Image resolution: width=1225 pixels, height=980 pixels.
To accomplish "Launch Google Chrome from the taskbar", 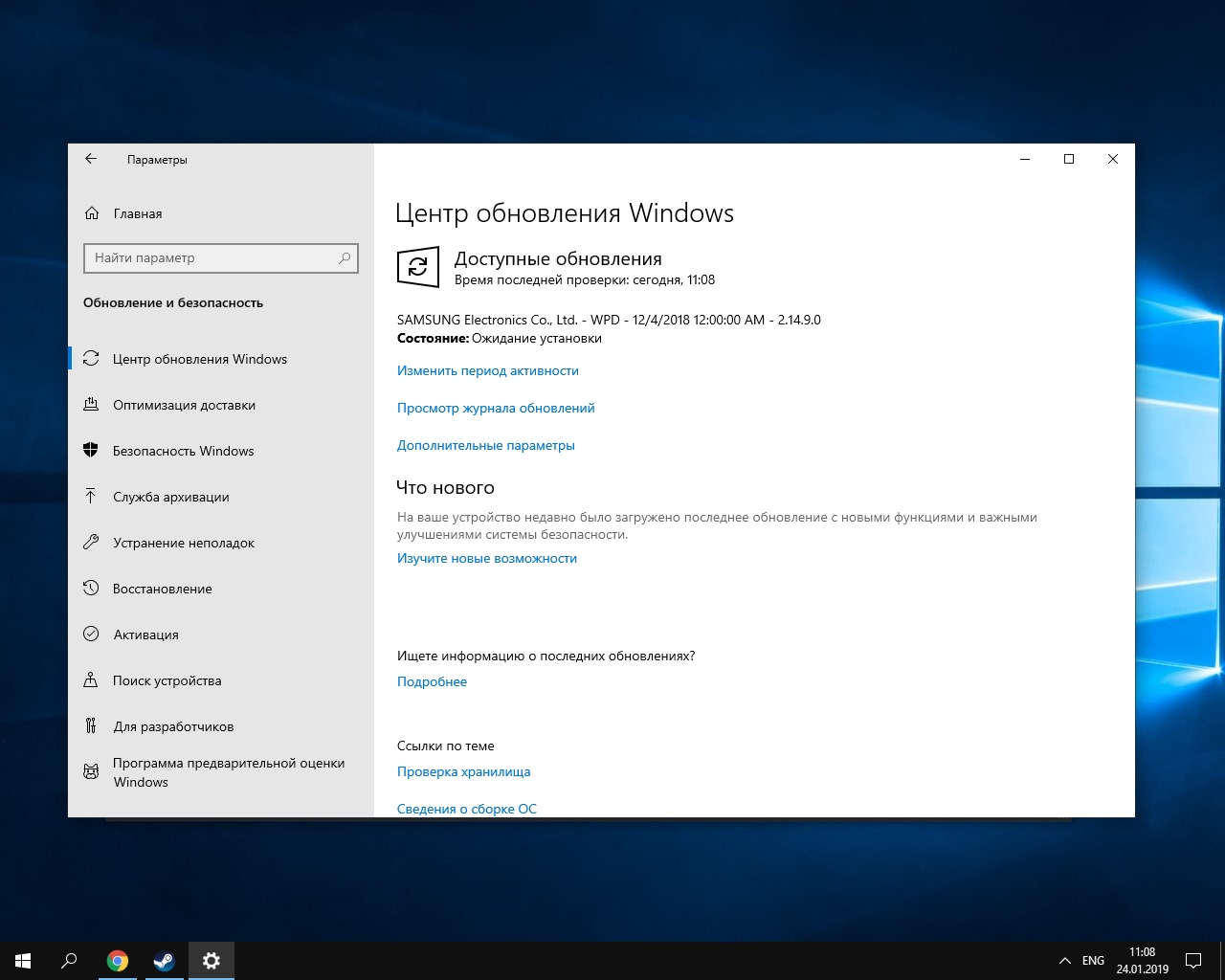I will pos(118,961).
